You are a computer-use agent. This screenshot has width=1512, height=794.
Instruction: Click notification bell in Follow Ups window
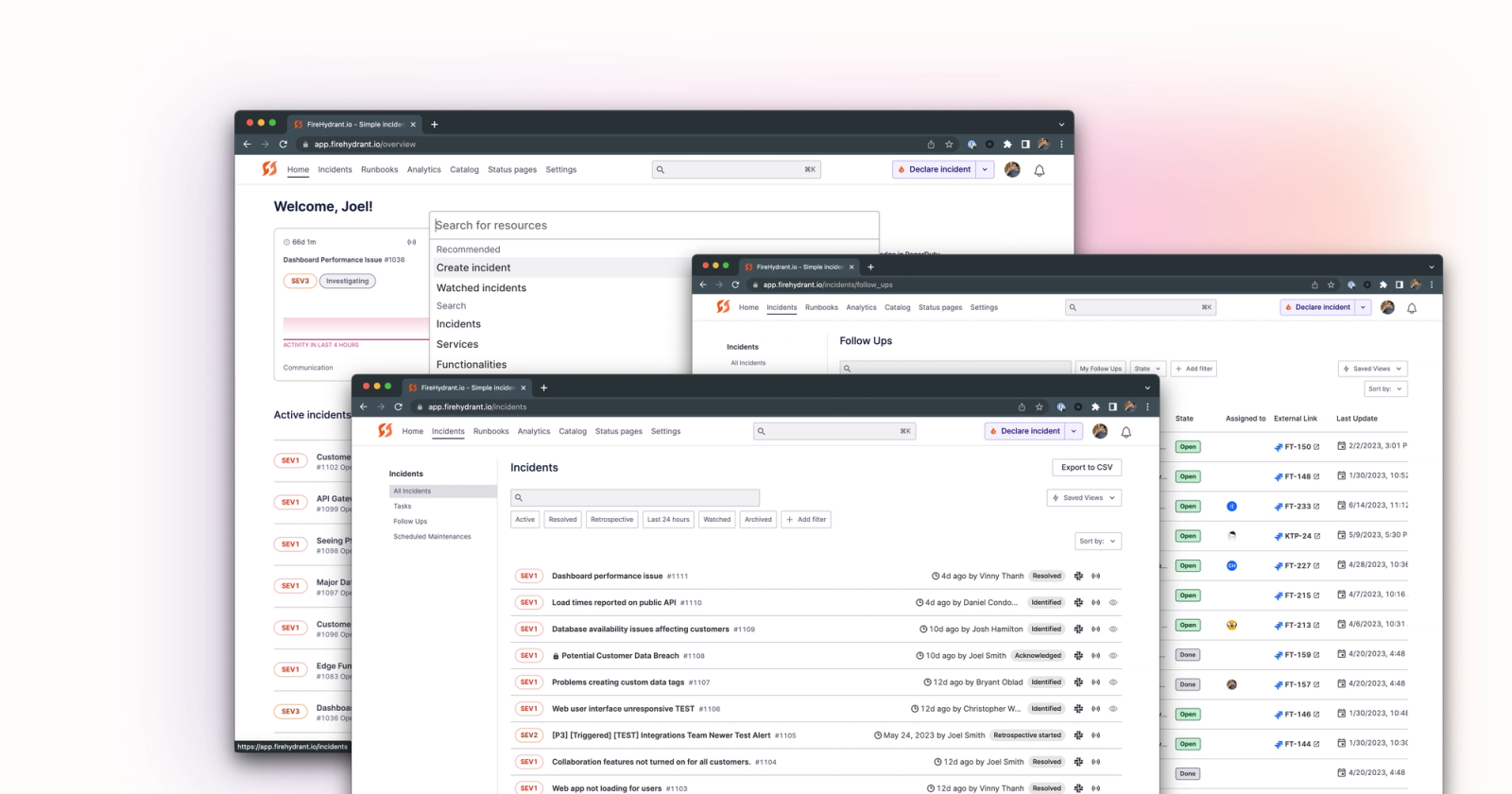(x=1412, y=308)
